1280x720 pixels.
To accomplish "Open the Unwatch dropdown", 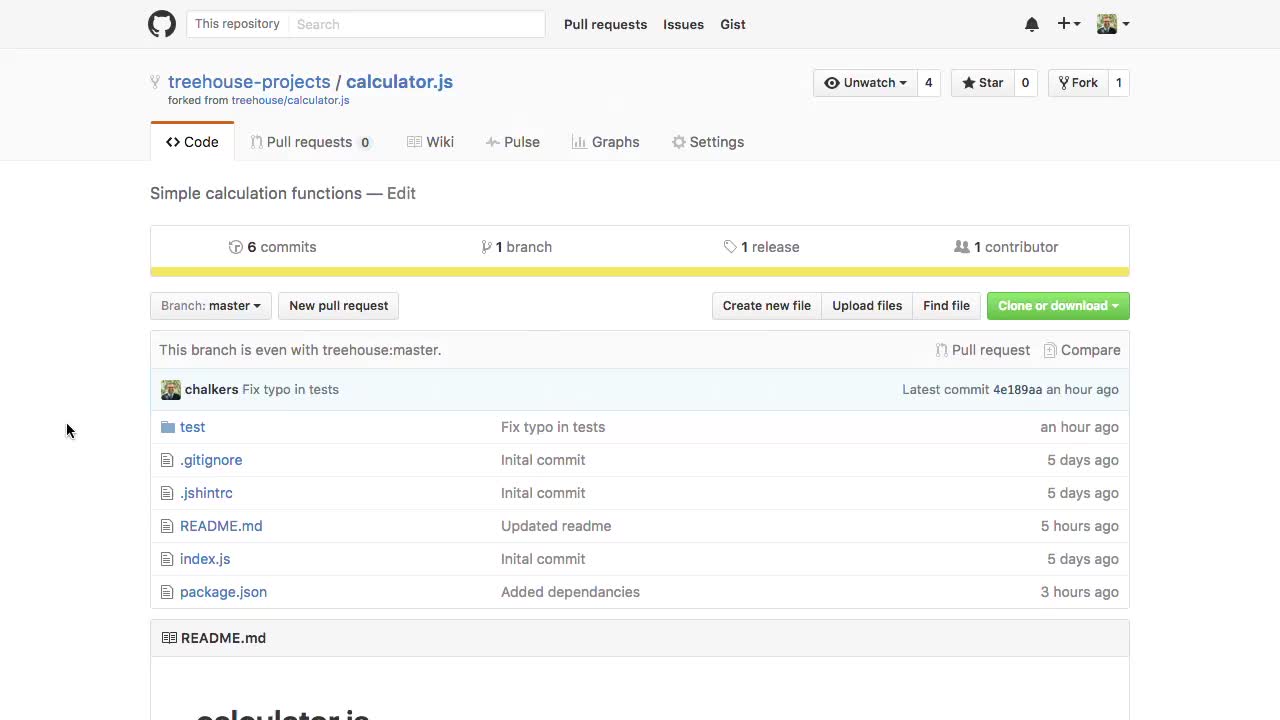I will (x=865, y=83).
